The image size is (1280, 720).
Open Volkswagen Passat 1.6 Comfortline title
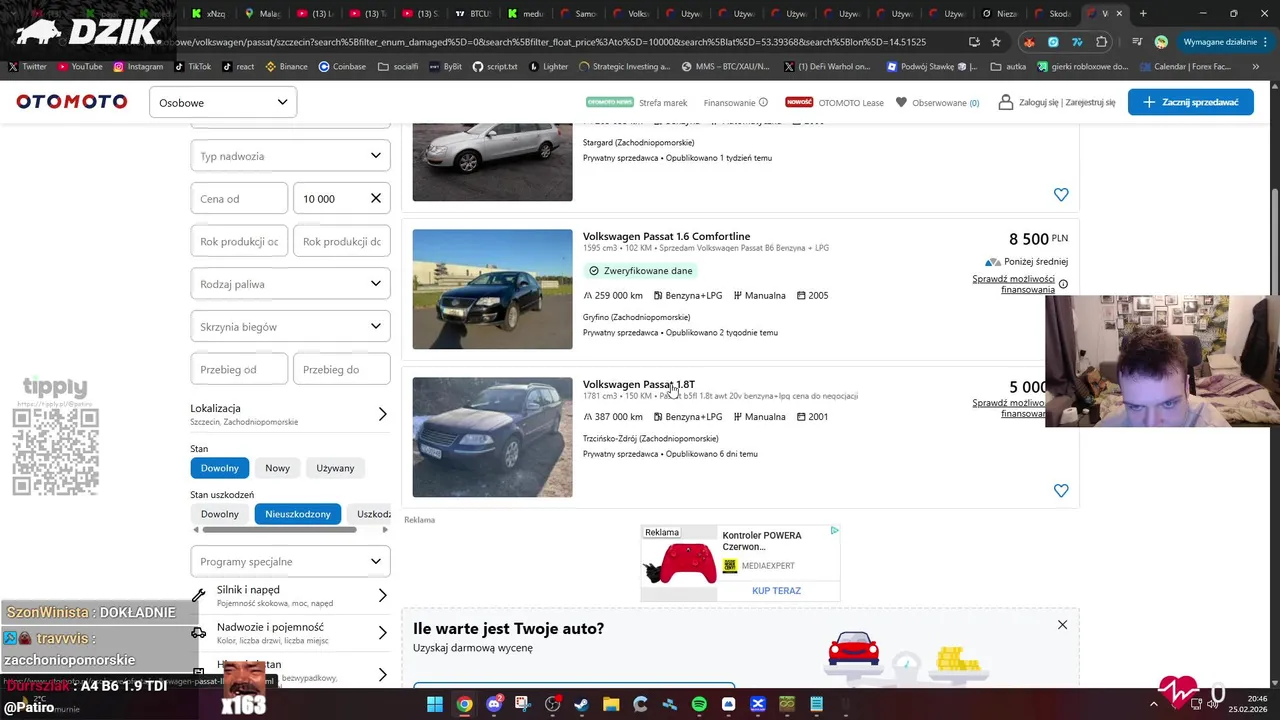click(666, 236)
